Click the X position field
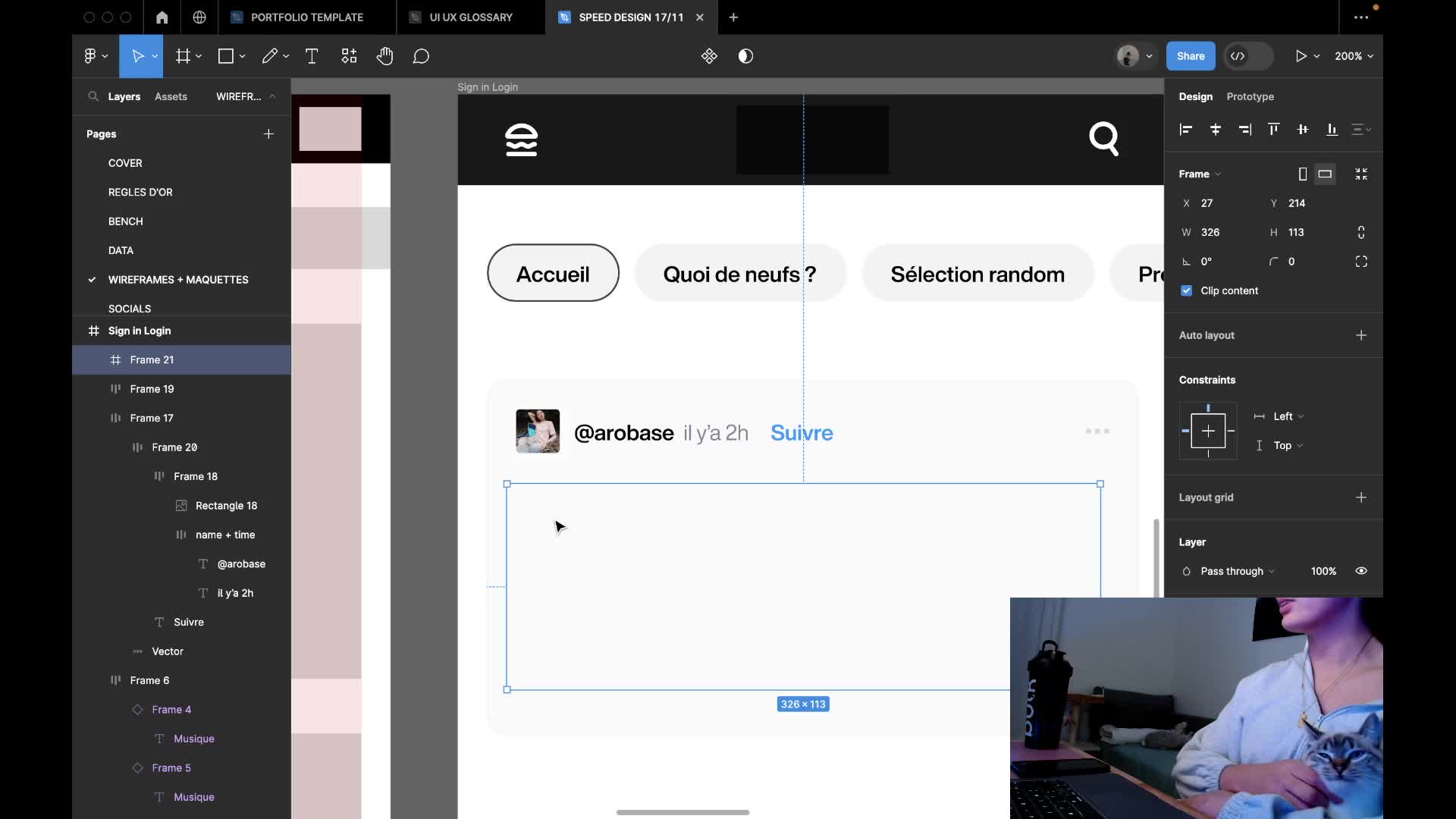 tap(1217, 203)
